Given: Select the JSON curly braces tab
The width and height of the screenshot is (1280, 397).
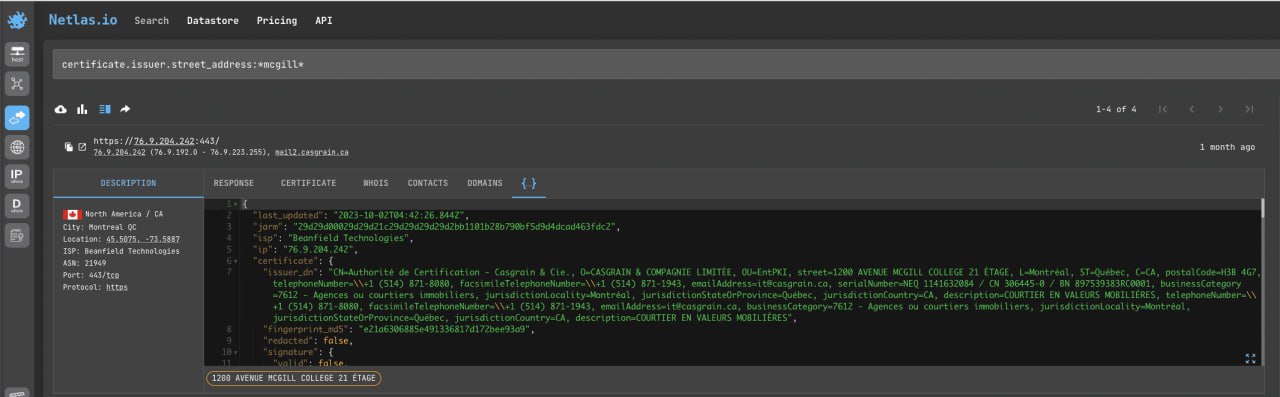Looking at the screenshot, I should point(529,183).
